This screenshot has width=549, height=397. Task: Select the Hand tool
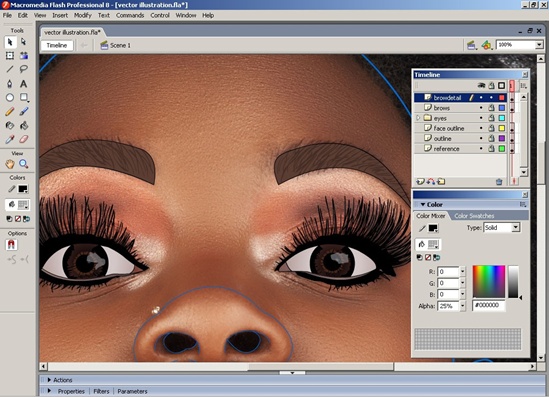[x=10, y=164]
